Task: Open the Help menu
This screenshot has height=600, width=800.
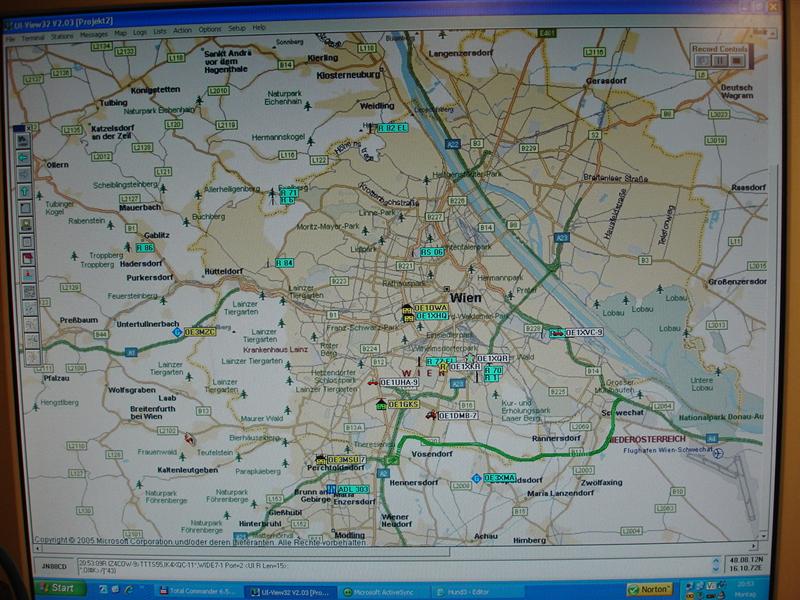Action: [259, 28]
